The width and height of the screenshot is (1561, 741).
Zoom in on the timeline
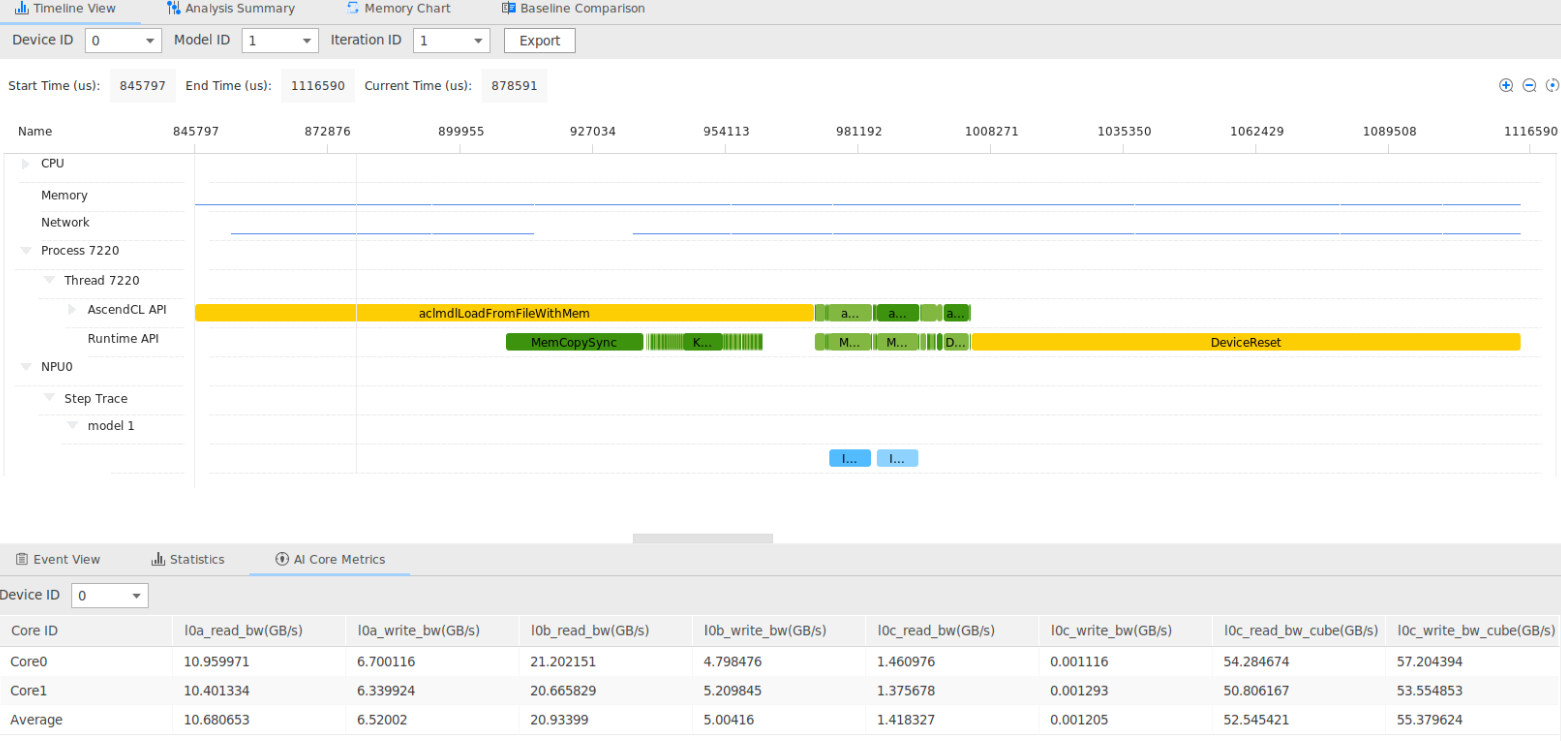[x=1506, y=85]
